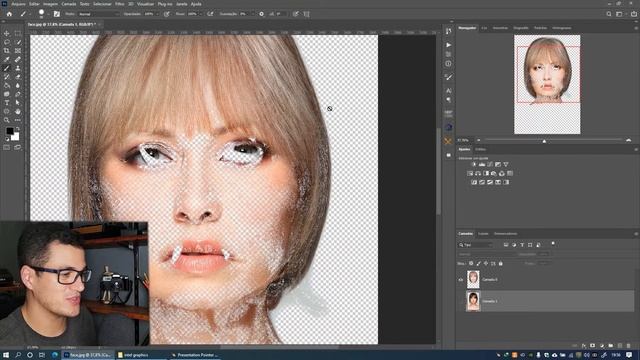
Task: Switch to the Histograma tab
Action: click(x=562, y=28)
